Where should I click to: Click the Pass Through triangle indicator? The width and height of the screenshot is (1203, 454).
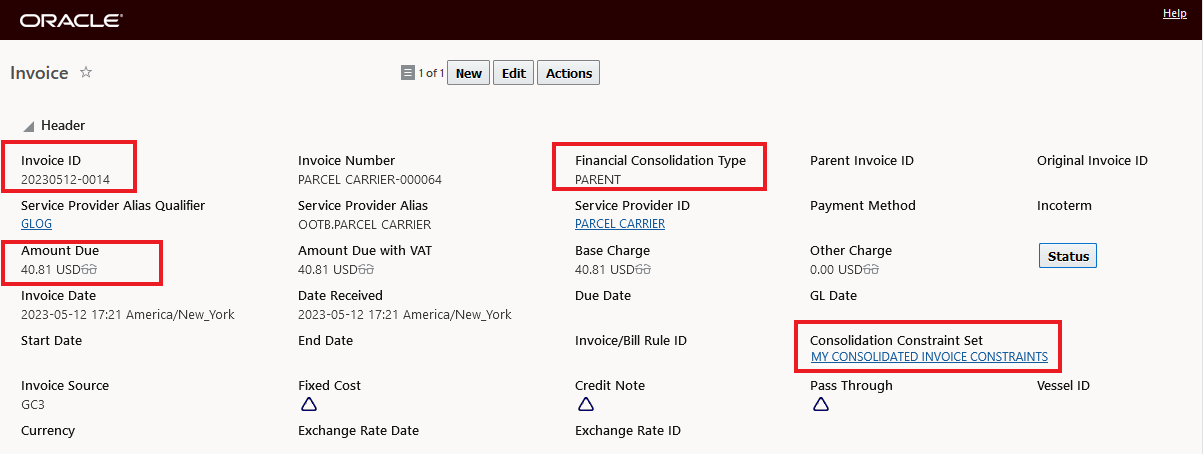point(821,405)
